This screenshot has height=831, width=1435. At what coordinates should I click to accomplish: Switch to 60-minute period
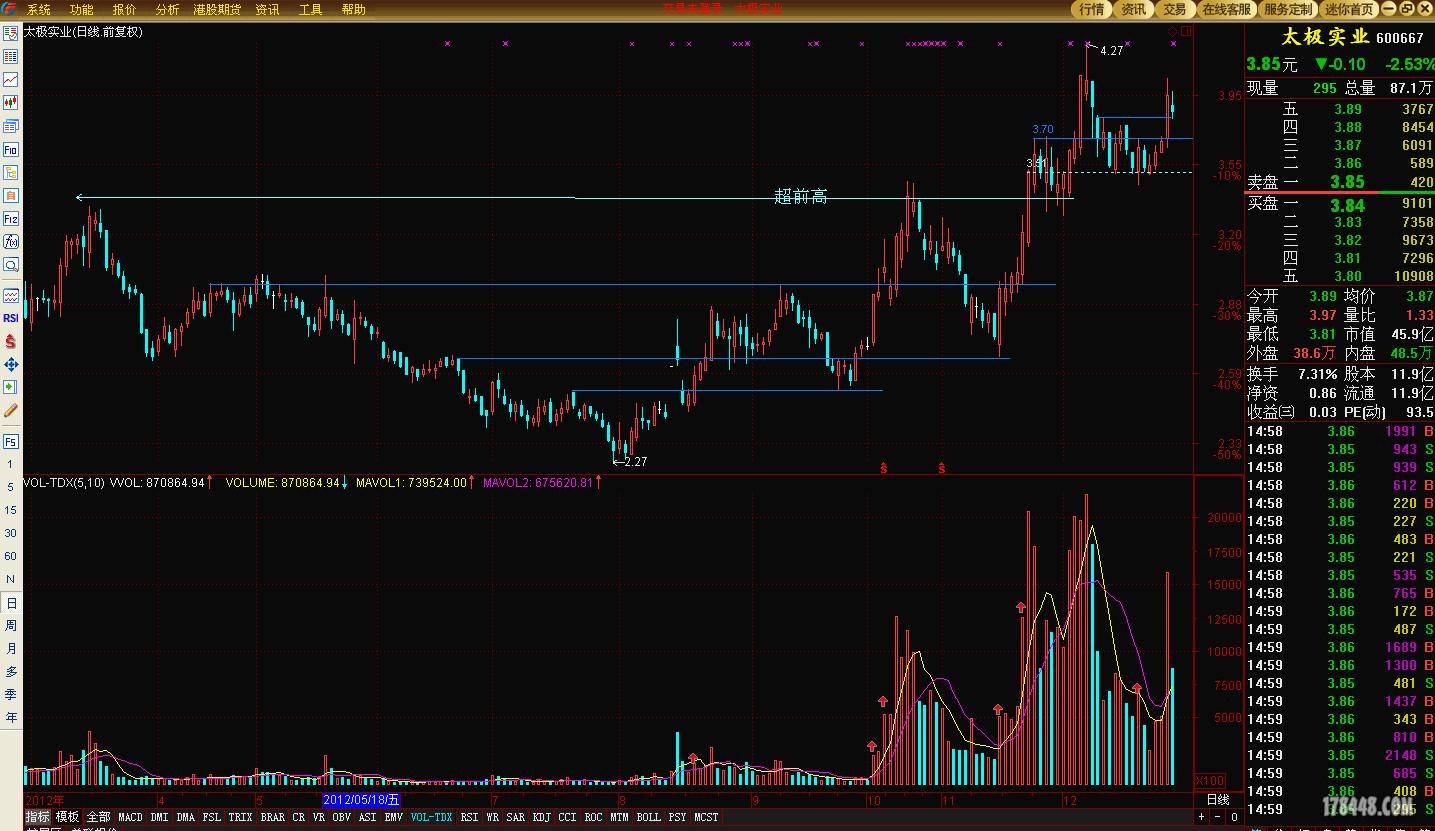click(x=11, y=556)
